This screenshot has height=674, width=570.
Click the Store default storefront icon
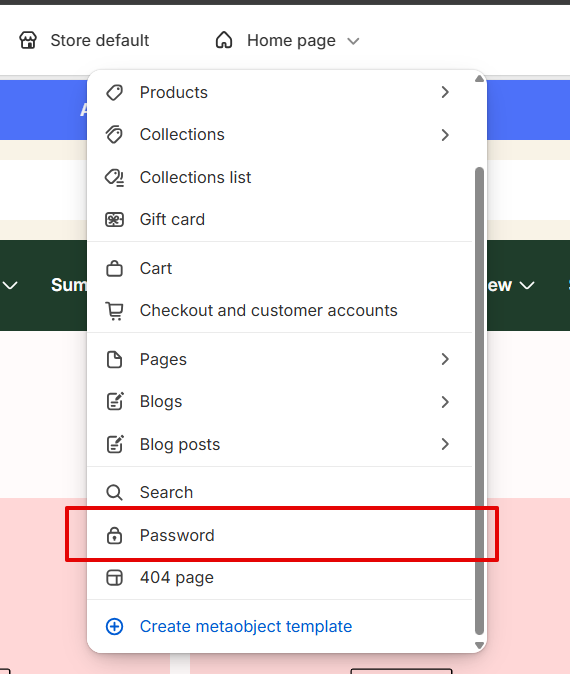point(28,40)
